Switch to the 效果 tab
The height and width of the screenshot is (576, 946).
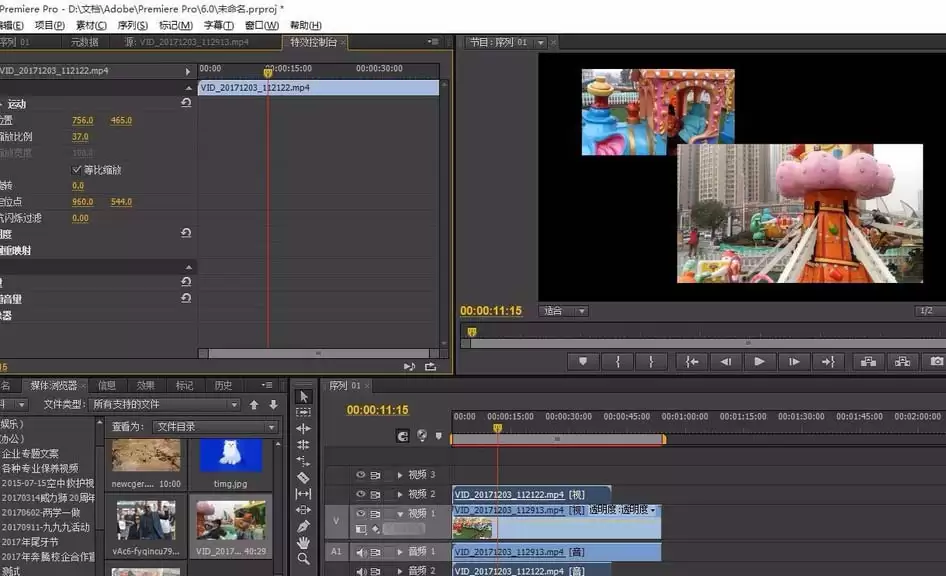(145, 385)
